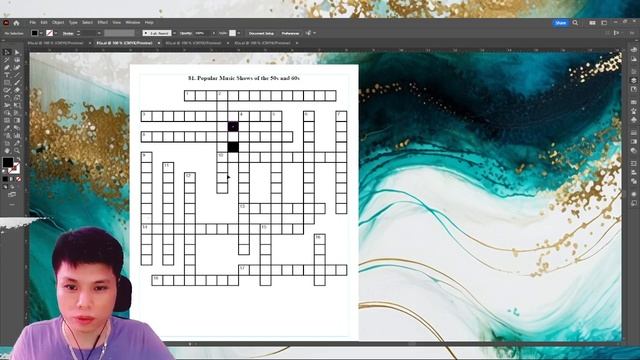Open the Arrange Documents icon
This screenshot has width=640, height=360.
[592, 23]
